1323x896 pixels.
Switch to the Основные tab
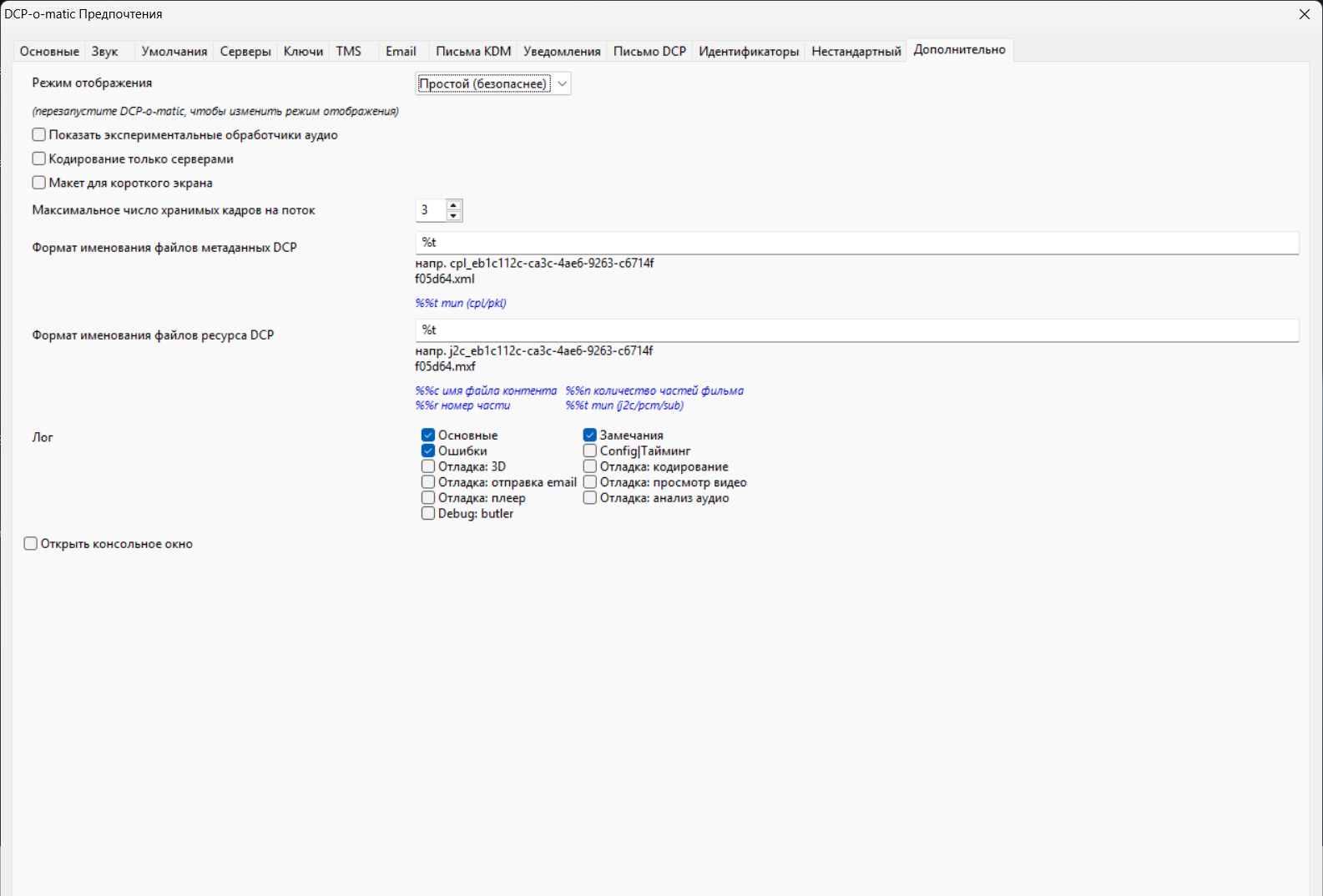pyautogui.click(x=49, y=52)
